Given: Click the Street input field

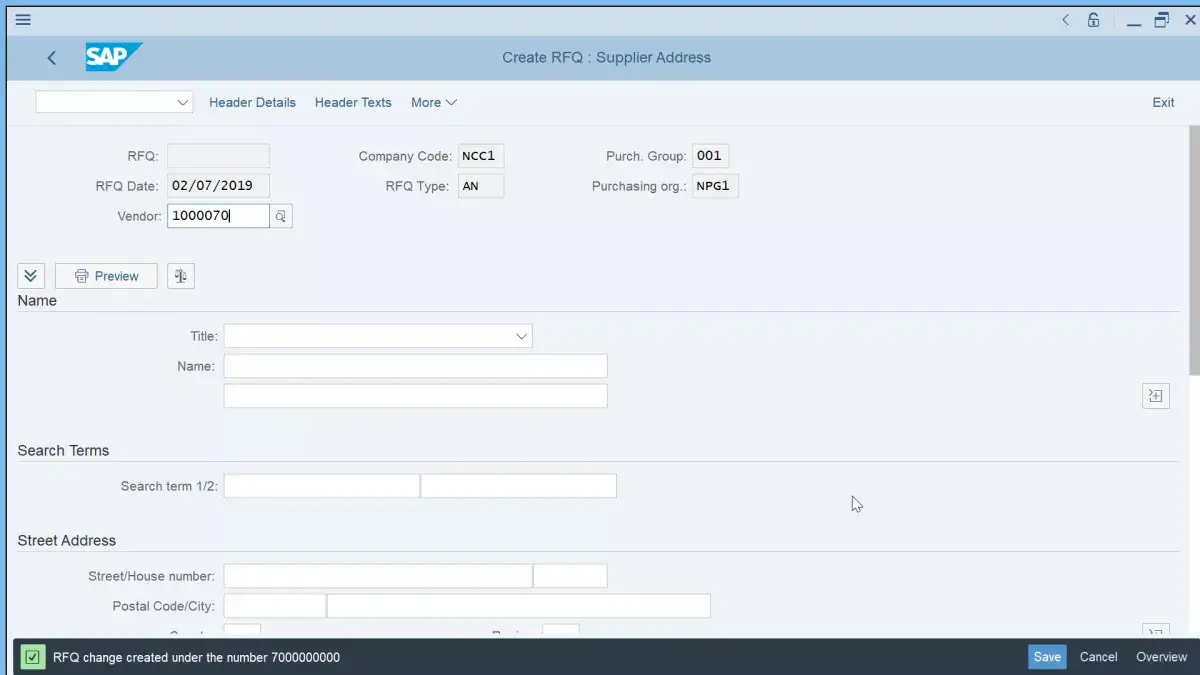Looking at the screenshot, I should (x=378, y=576).
